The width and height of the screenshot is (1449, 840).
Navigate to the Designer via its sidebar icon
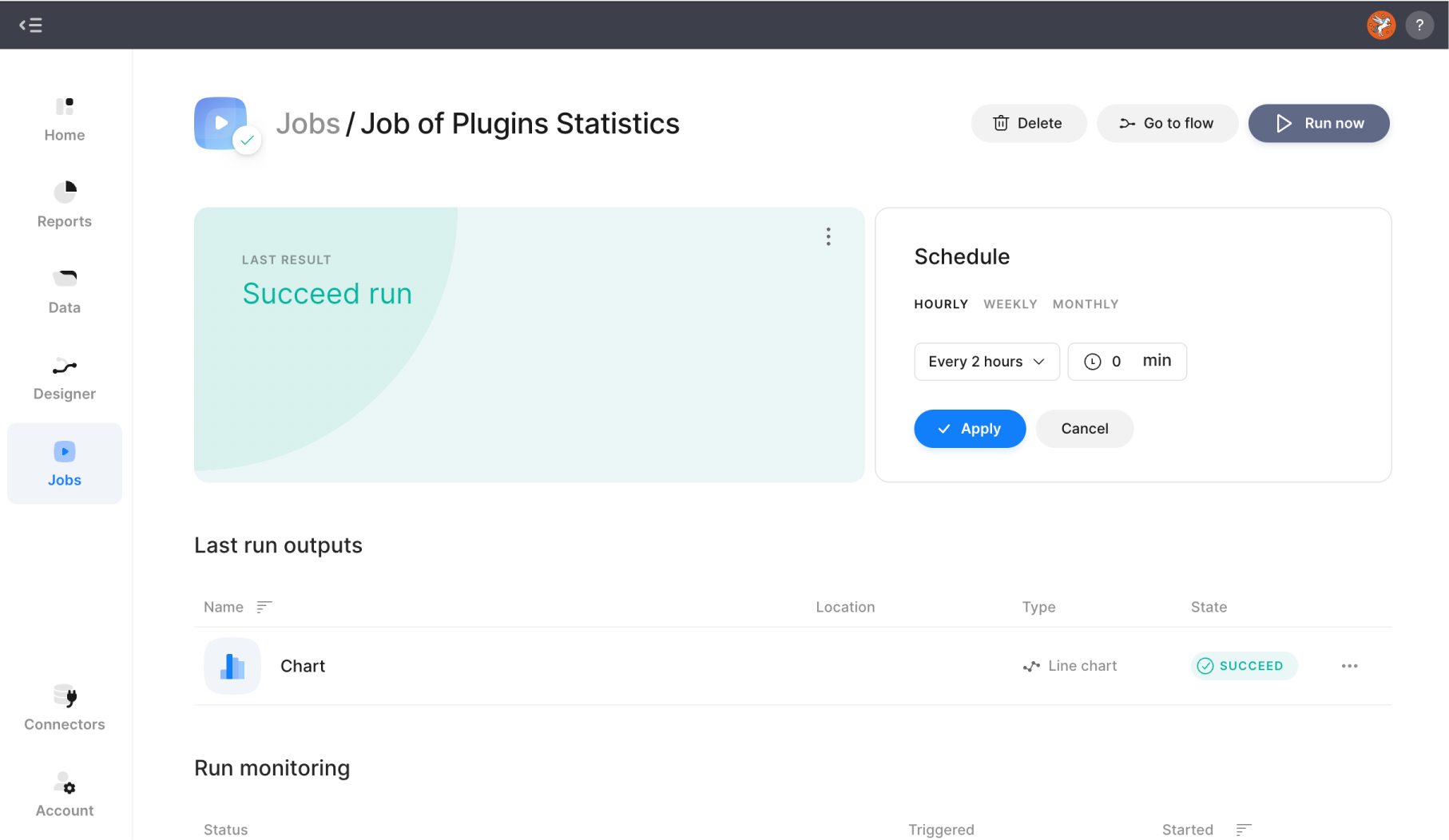64,375
